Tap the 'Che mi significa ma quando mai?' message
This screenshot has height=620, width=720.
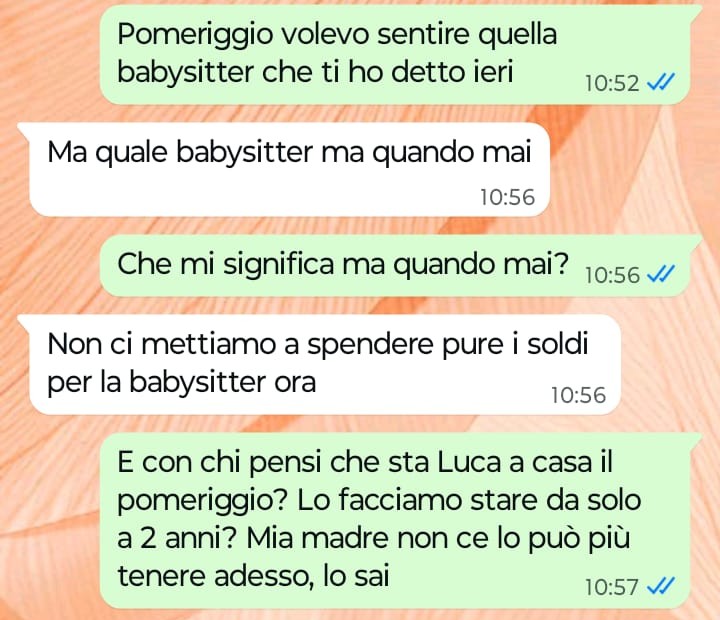[395, 266]
